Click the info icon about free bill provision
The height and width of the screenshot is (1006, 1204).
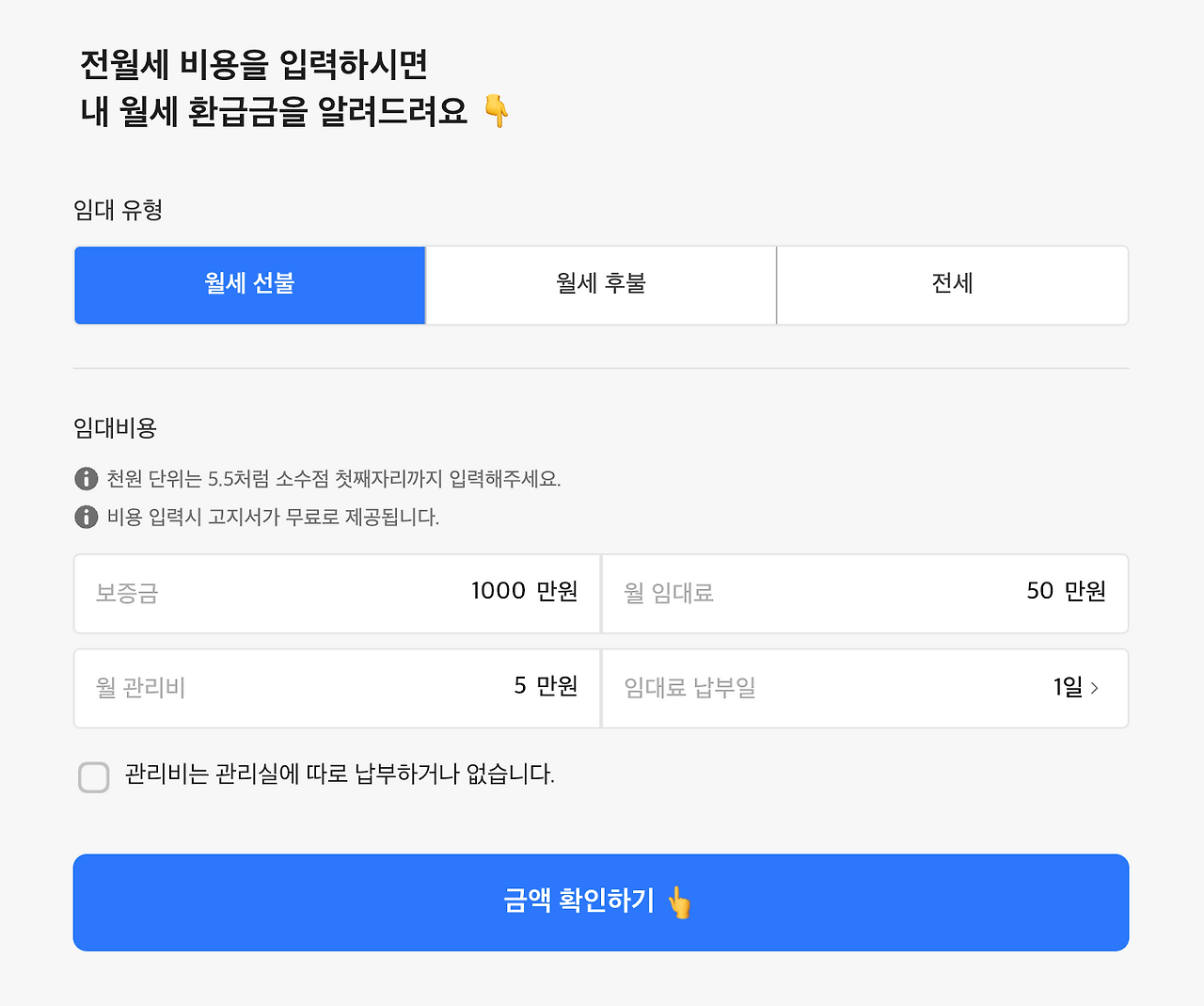tap(86, 518)
